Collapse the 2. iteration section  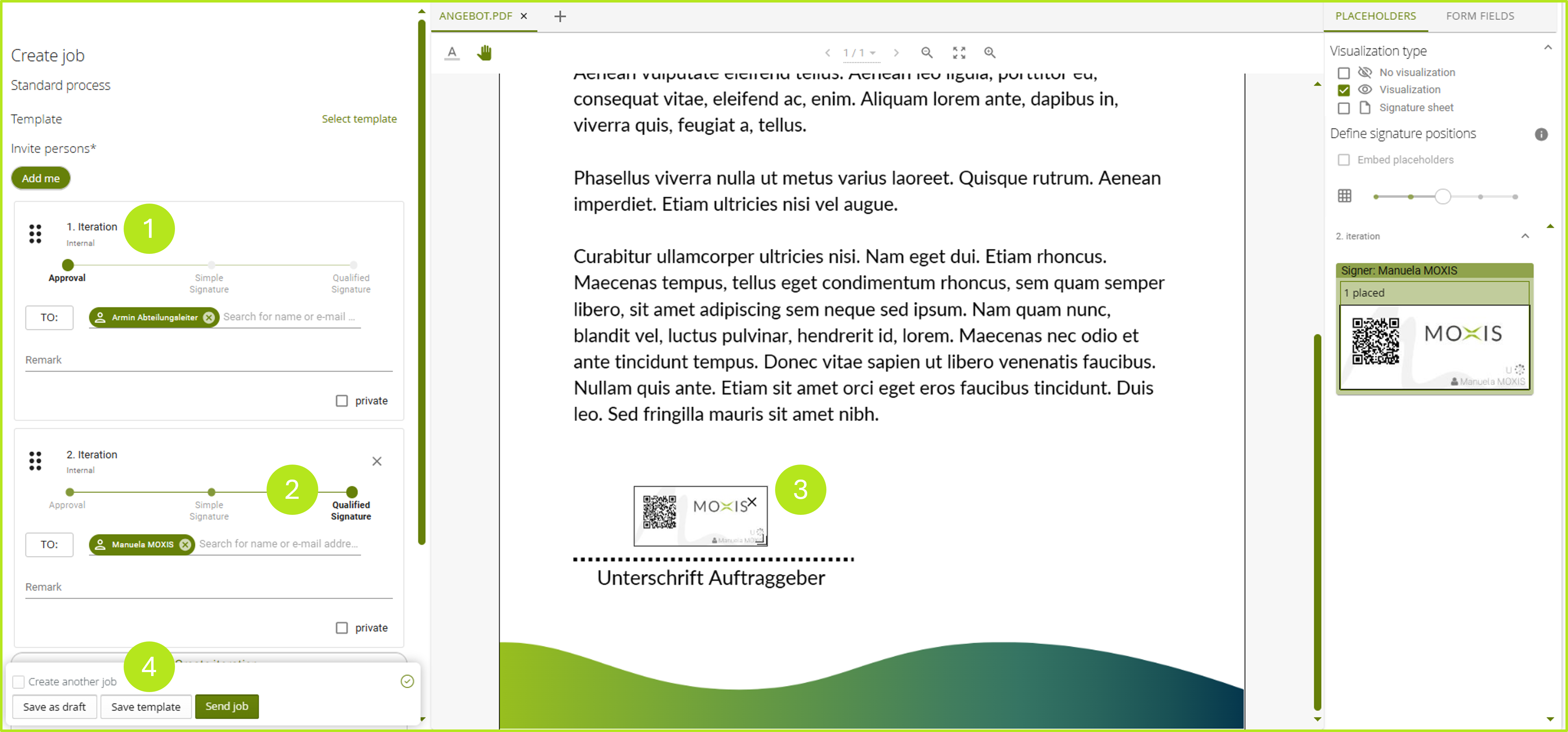(x=1525, y=236)
